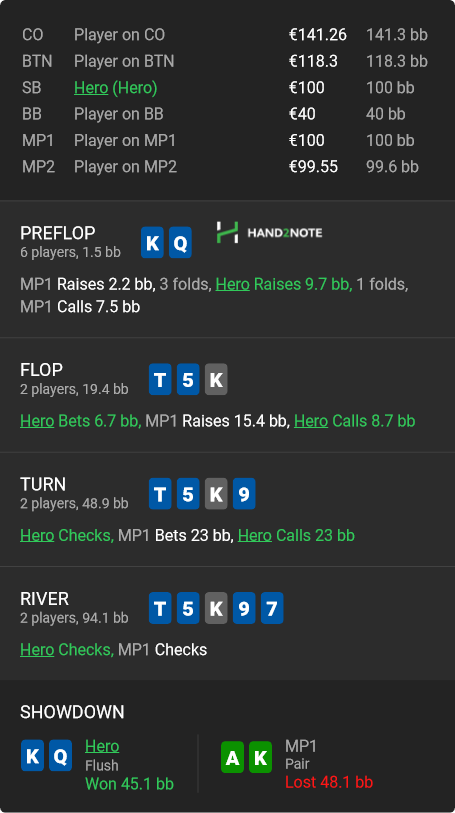
Task: Click the preflop Q hole card
Action: click(180, 243)
